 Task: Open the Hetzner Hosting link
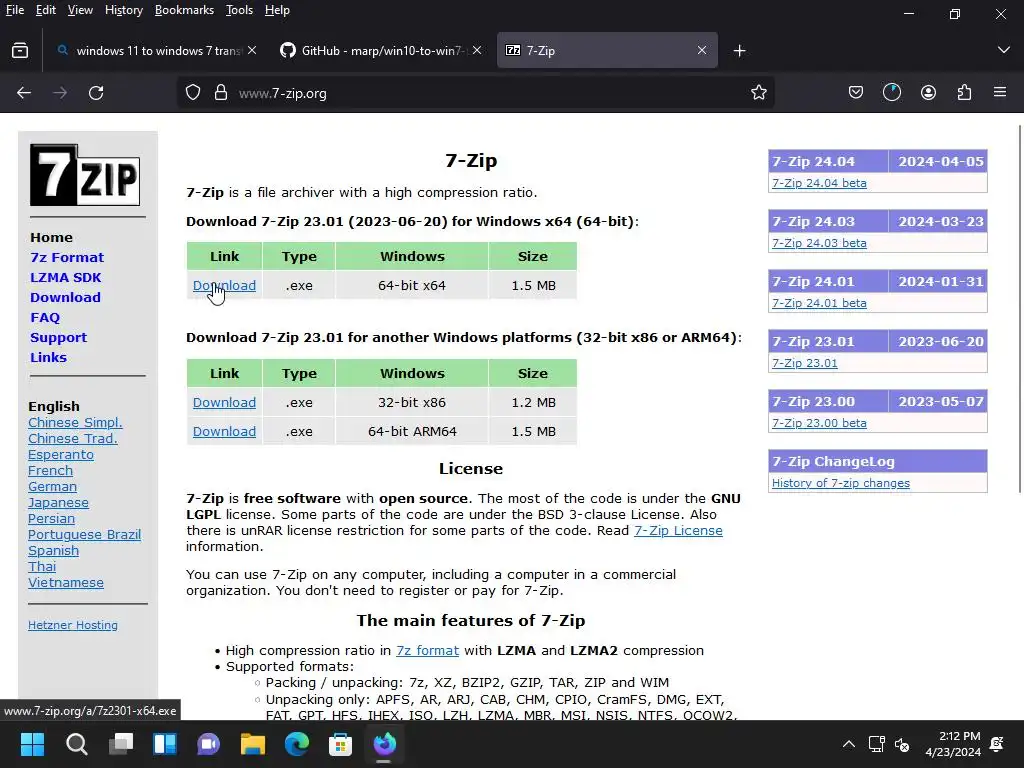click(x=72, y=625)
